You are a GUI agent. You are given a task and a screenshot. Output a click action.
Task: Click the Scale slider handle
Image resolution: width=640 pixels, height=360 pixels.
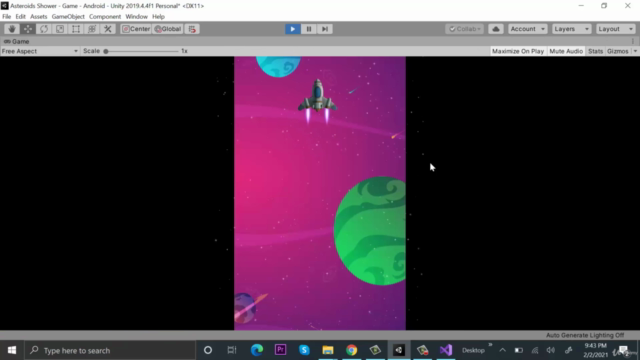[x=106, y=51]
